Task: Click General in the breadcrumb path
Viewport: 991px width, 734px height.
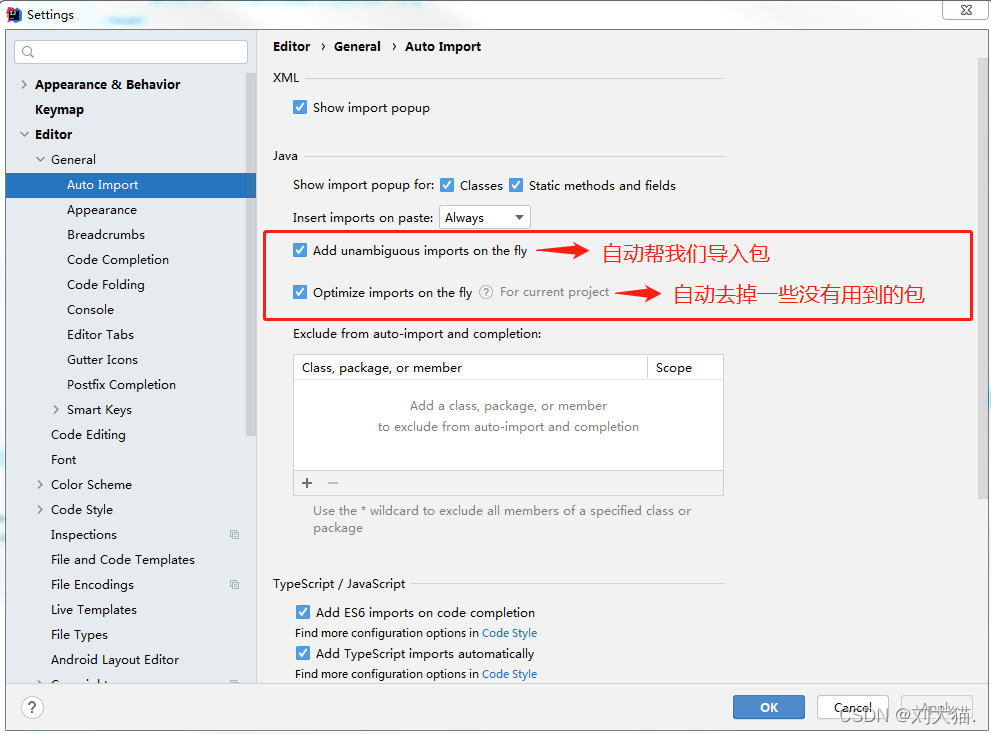Action: [357, 46]
